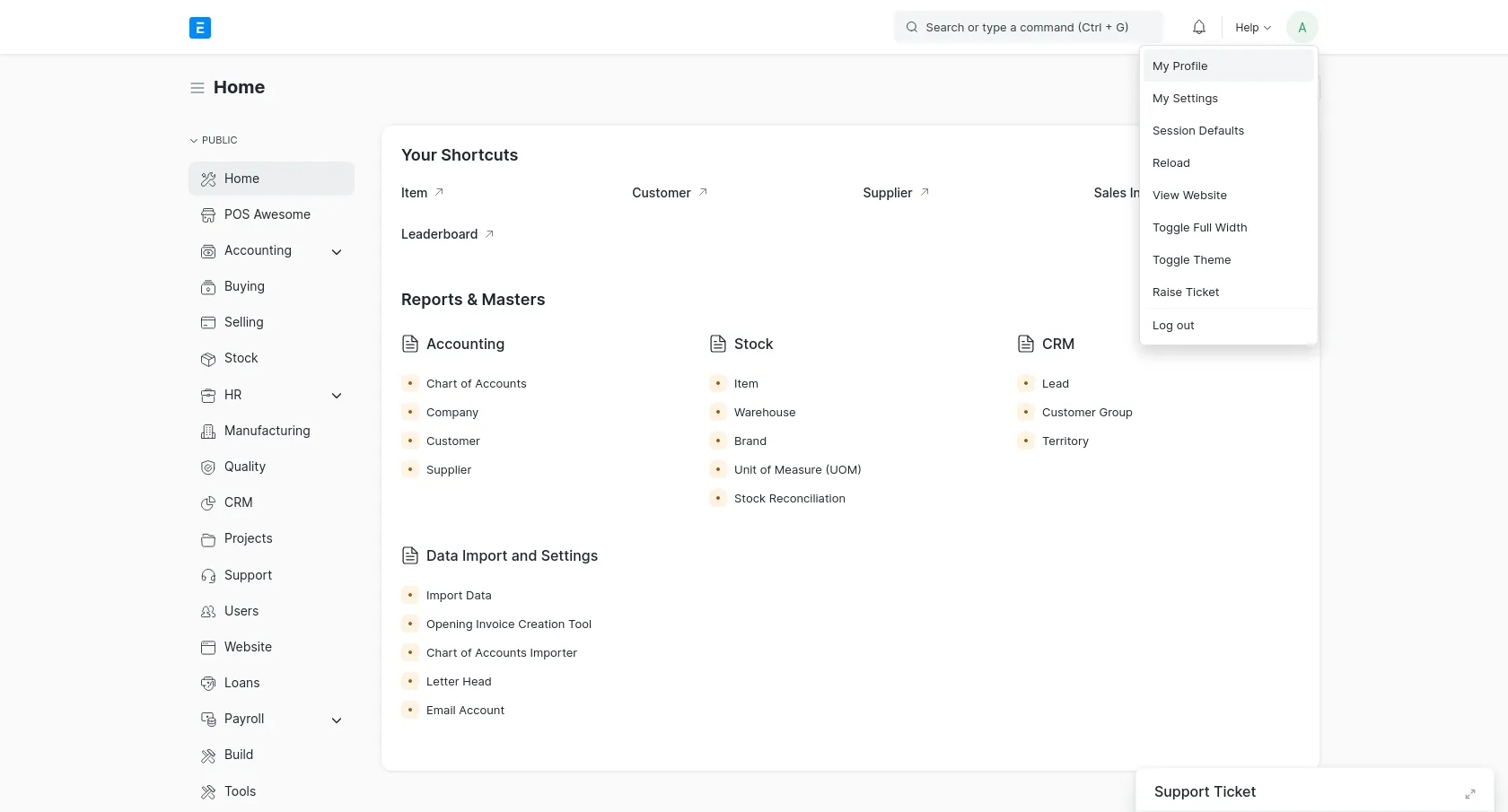
Task: Click the Quality module icon
Action: [x=207, y=467]
